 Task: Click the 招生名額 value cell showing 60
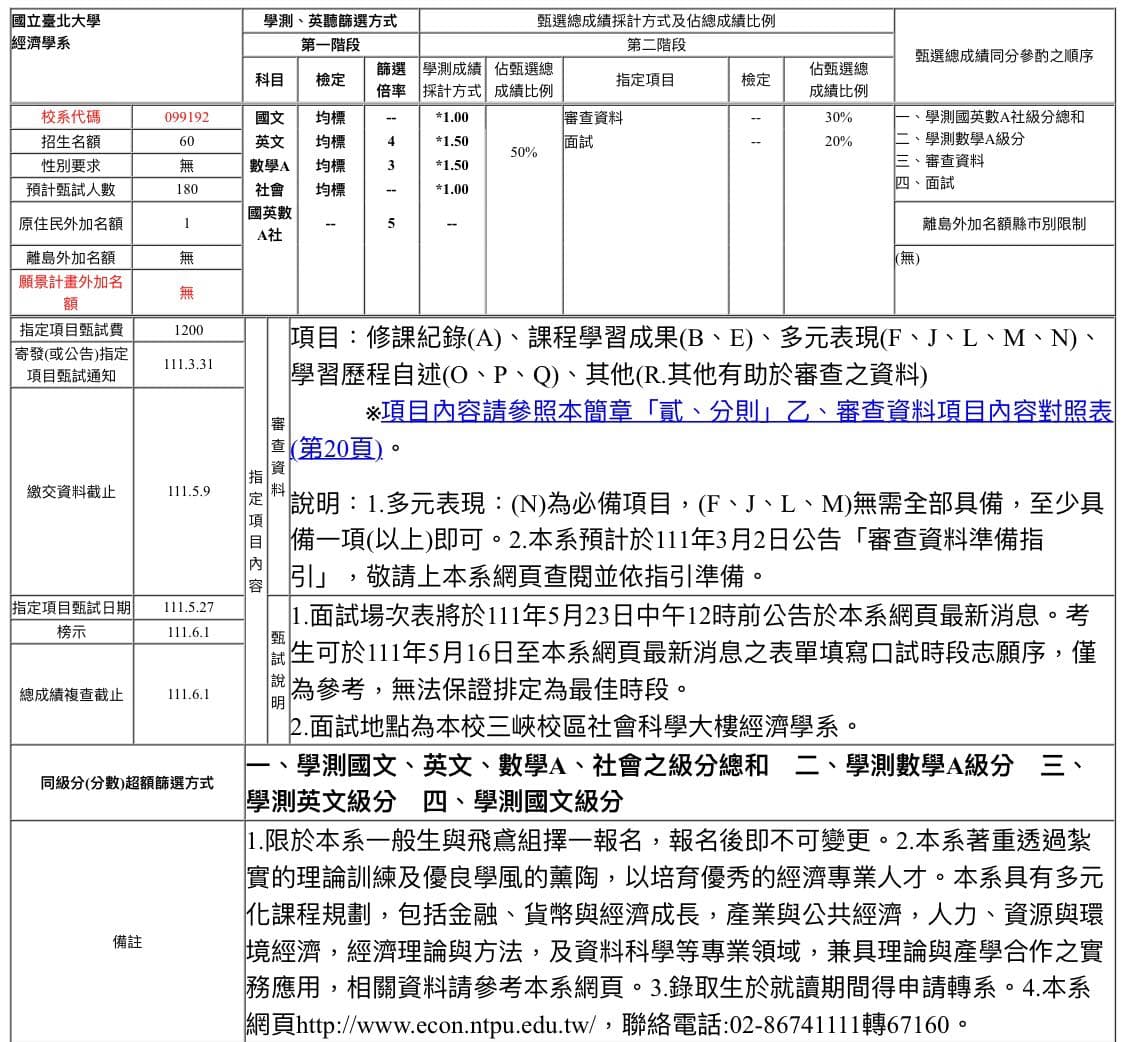coord(187,141)
